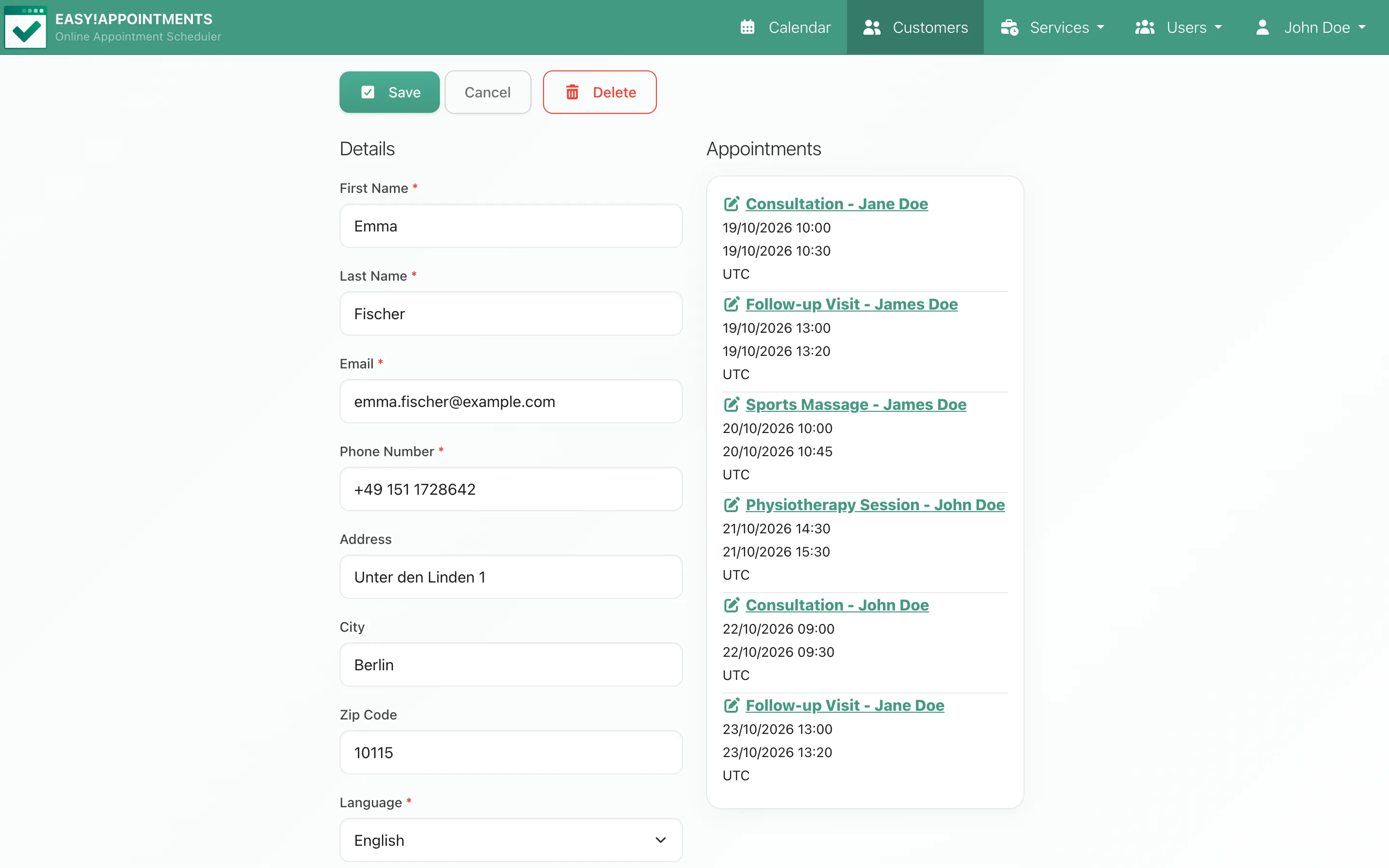Open the Users menu label

[1186, 27]
